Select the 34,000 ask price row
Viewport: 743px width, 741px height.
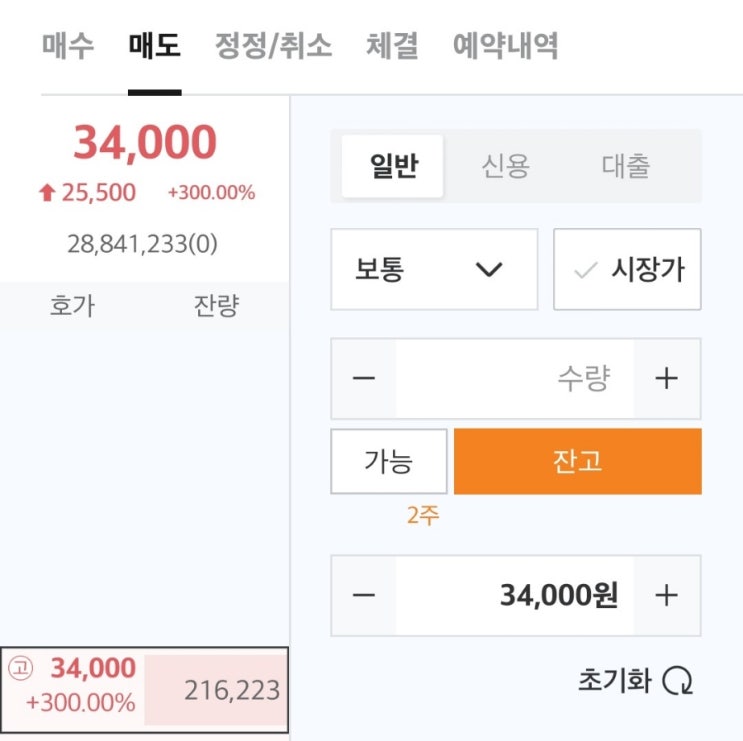tap(146, 687)
